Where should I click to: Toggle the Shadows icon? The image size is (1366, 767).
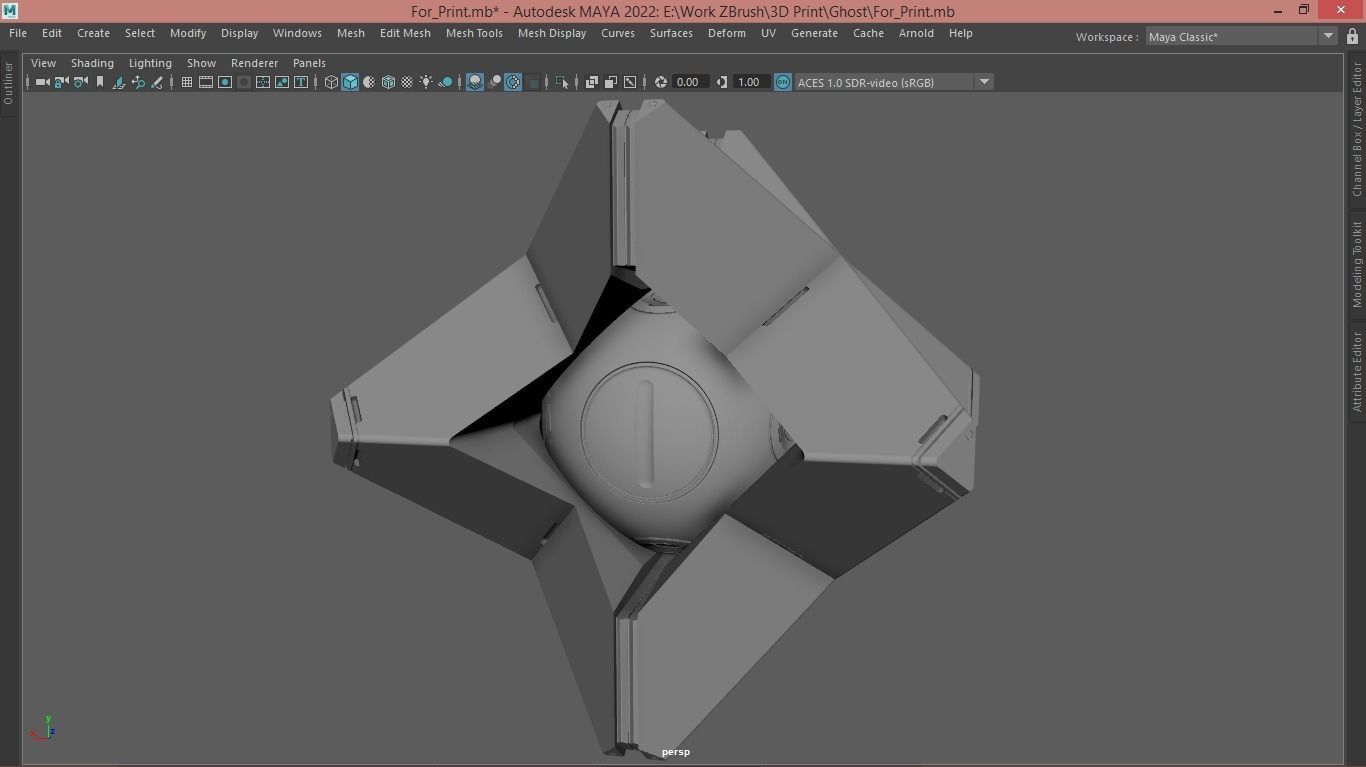click(x=446, y=82)
